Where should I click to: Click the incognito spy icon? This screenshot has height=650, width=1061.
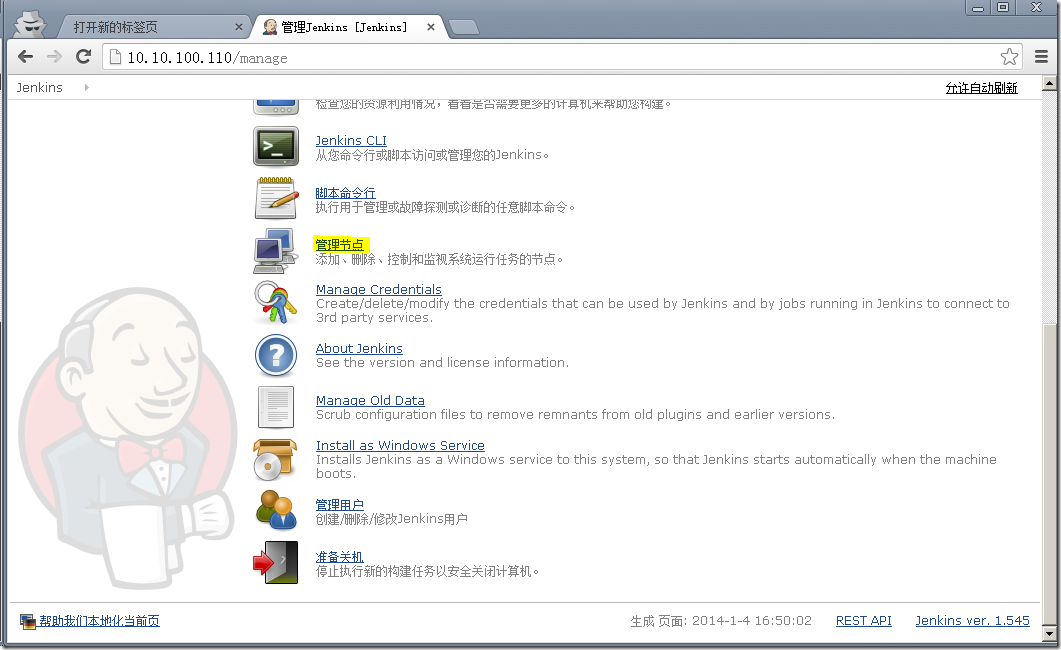tap(30, 24)
